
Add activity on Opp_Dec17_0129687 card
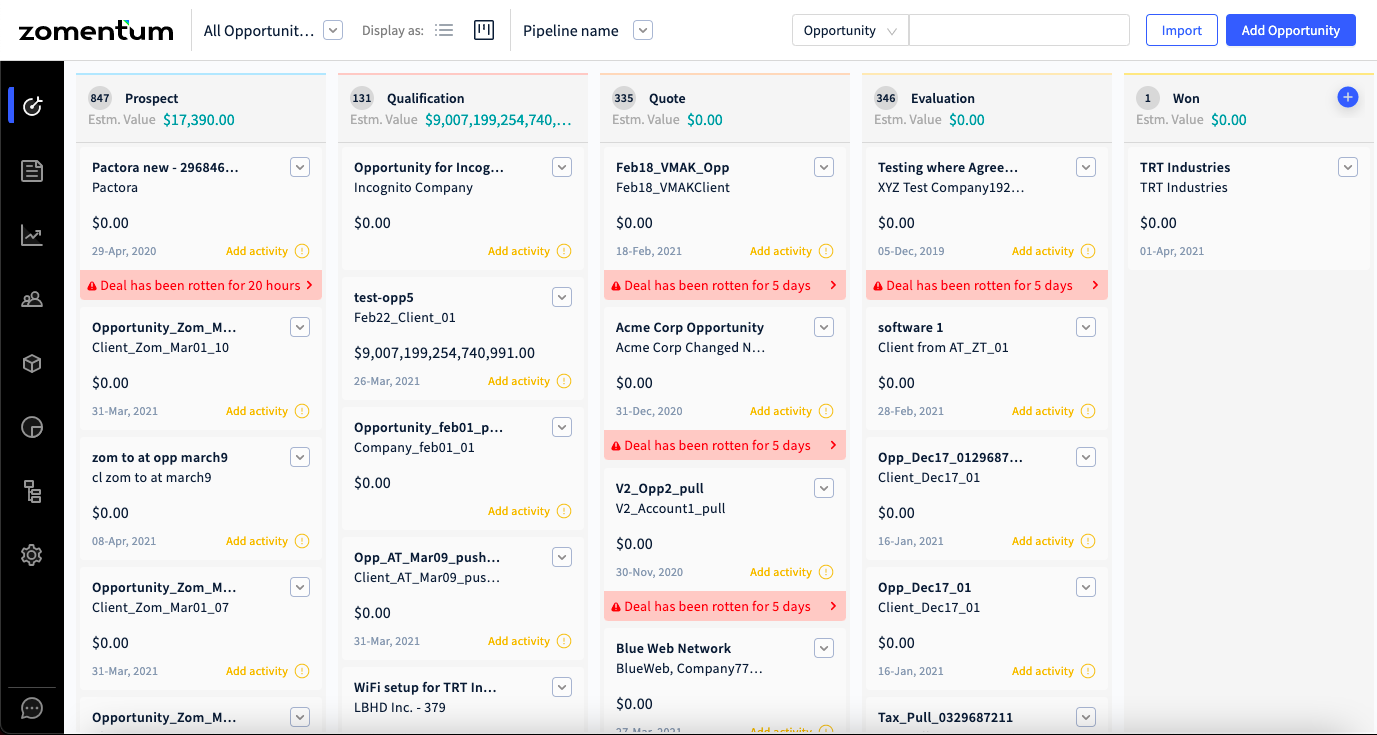click(1043, 541)
